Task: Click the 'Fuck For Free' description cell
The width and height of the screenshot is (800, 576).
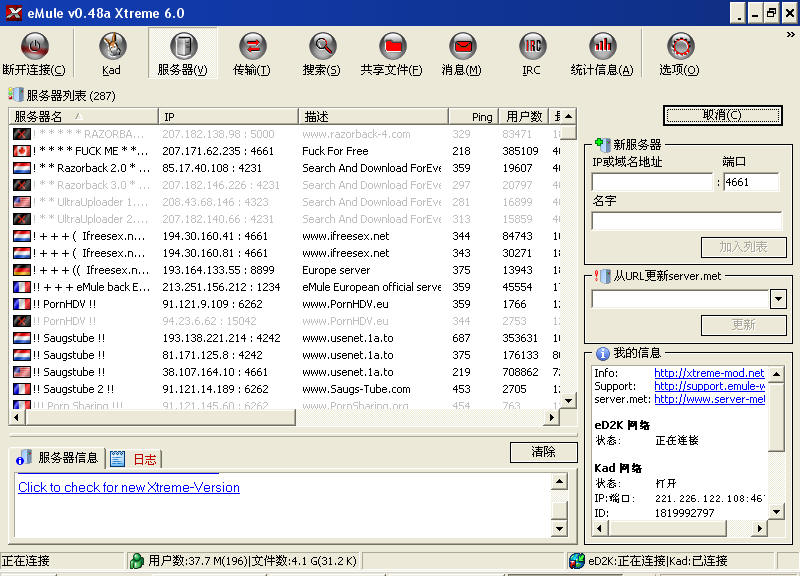Action: pos(335,151)
